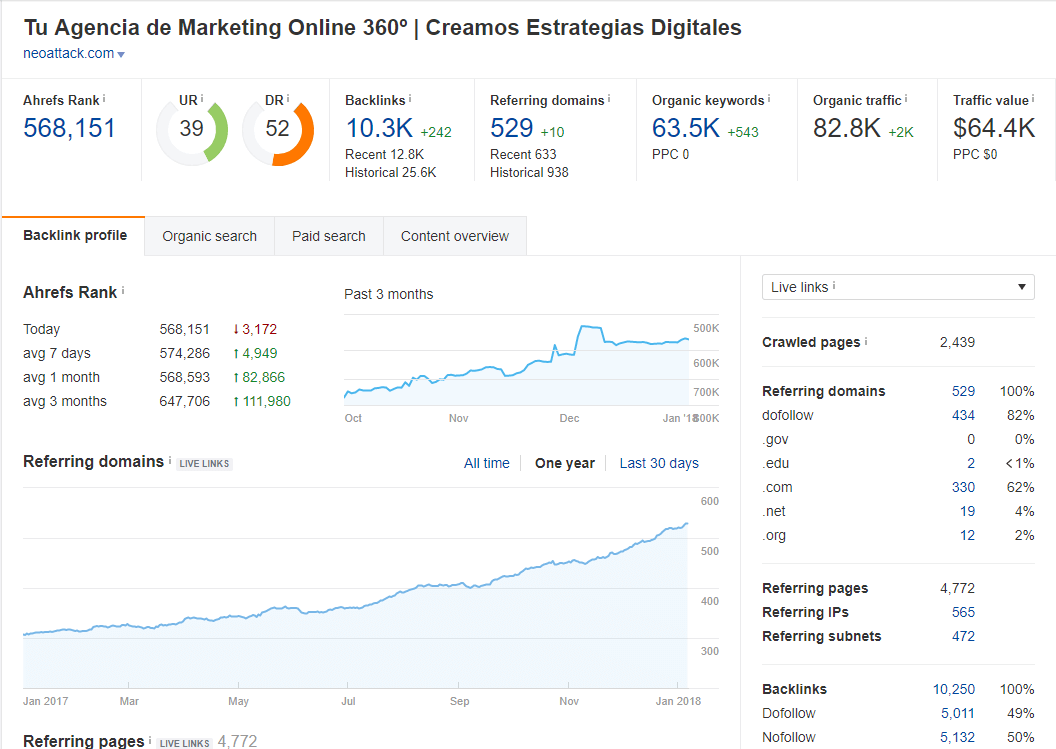Click the DR info icon
This screenshot has height=749, width=1056.
pos(288,99)
